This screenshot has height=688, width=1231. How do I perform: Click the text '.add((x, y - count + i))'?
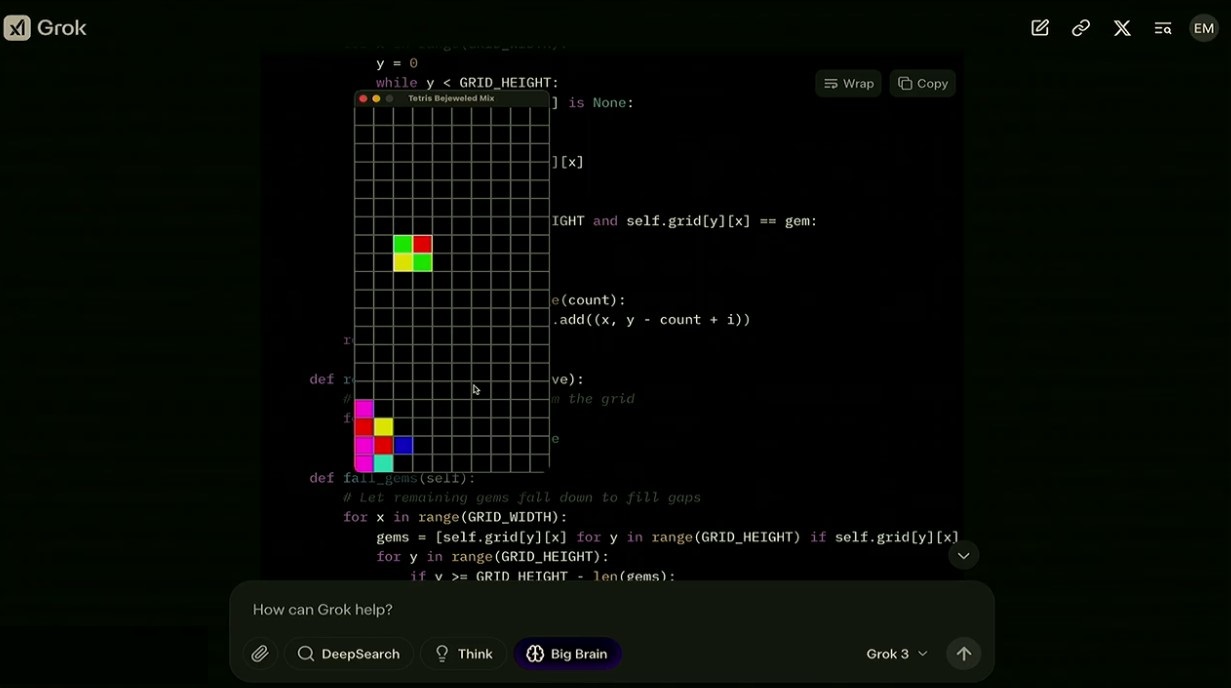pos(651,320)
